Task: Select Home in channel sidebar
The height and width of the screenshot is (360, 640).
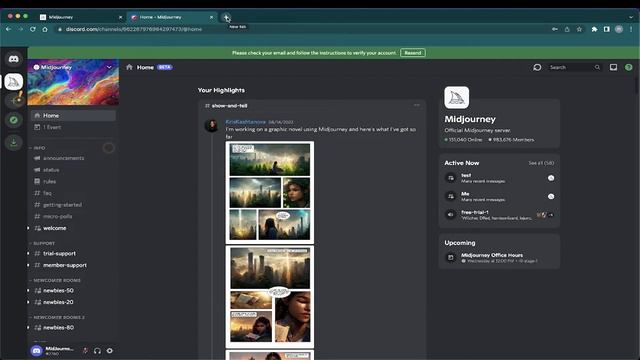Action: click(x=73, y=116)
